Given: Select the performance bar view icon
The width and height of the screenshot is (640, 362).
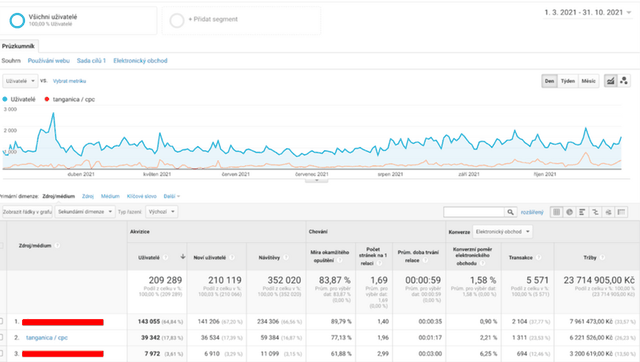Looking at the screenshot, I should click(x=582, y=212).
